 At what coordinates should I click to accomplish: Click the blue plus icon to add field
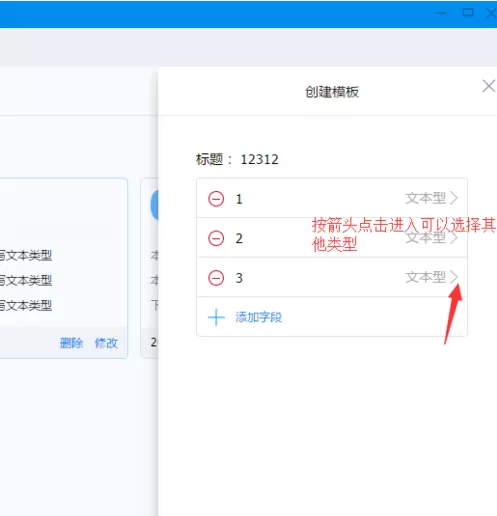tap(216, 317)
